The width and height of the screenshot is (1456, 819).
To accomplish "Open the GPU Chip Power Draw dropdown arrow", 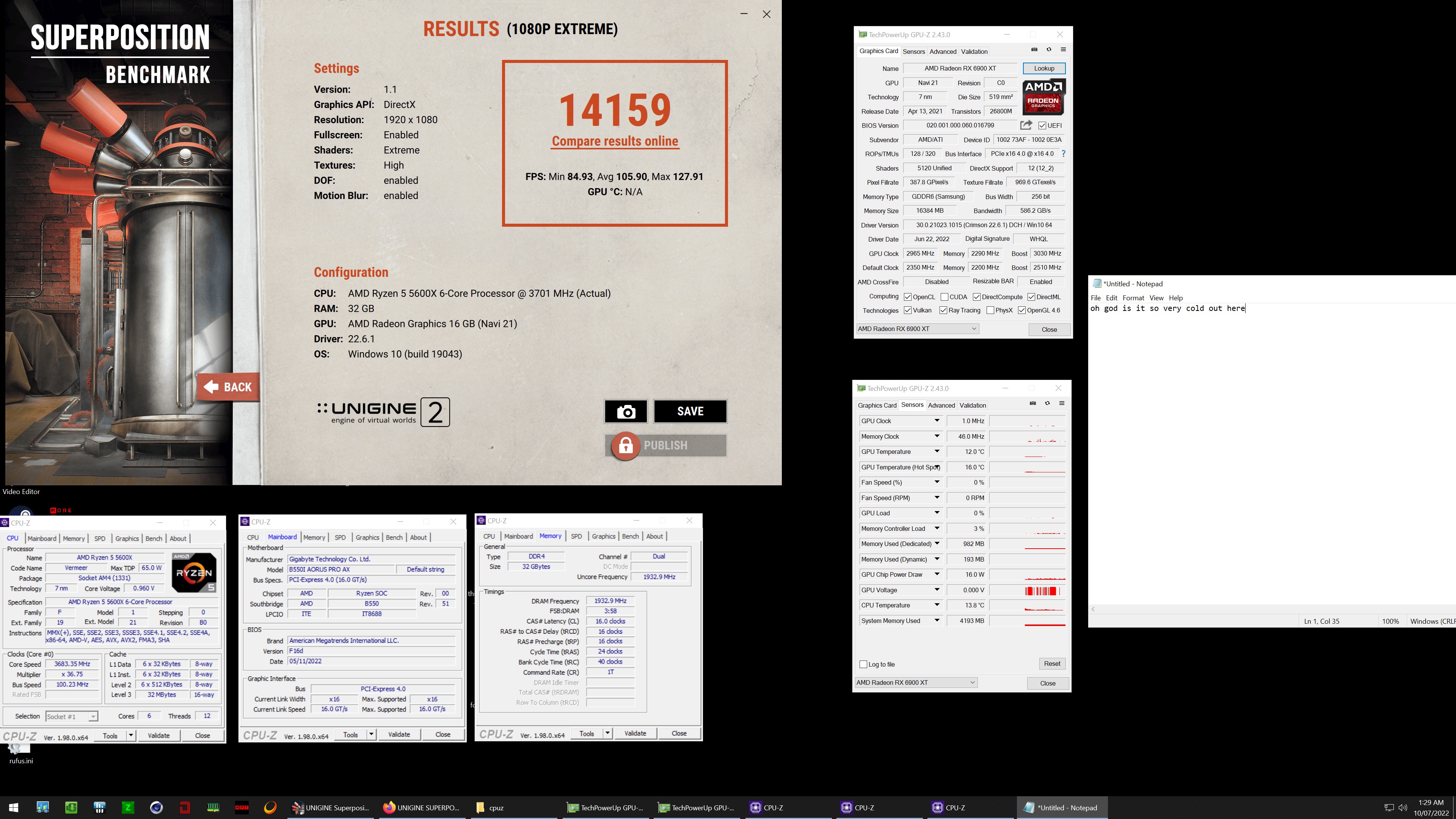I will pyautogui.click(x=937, y=575).
